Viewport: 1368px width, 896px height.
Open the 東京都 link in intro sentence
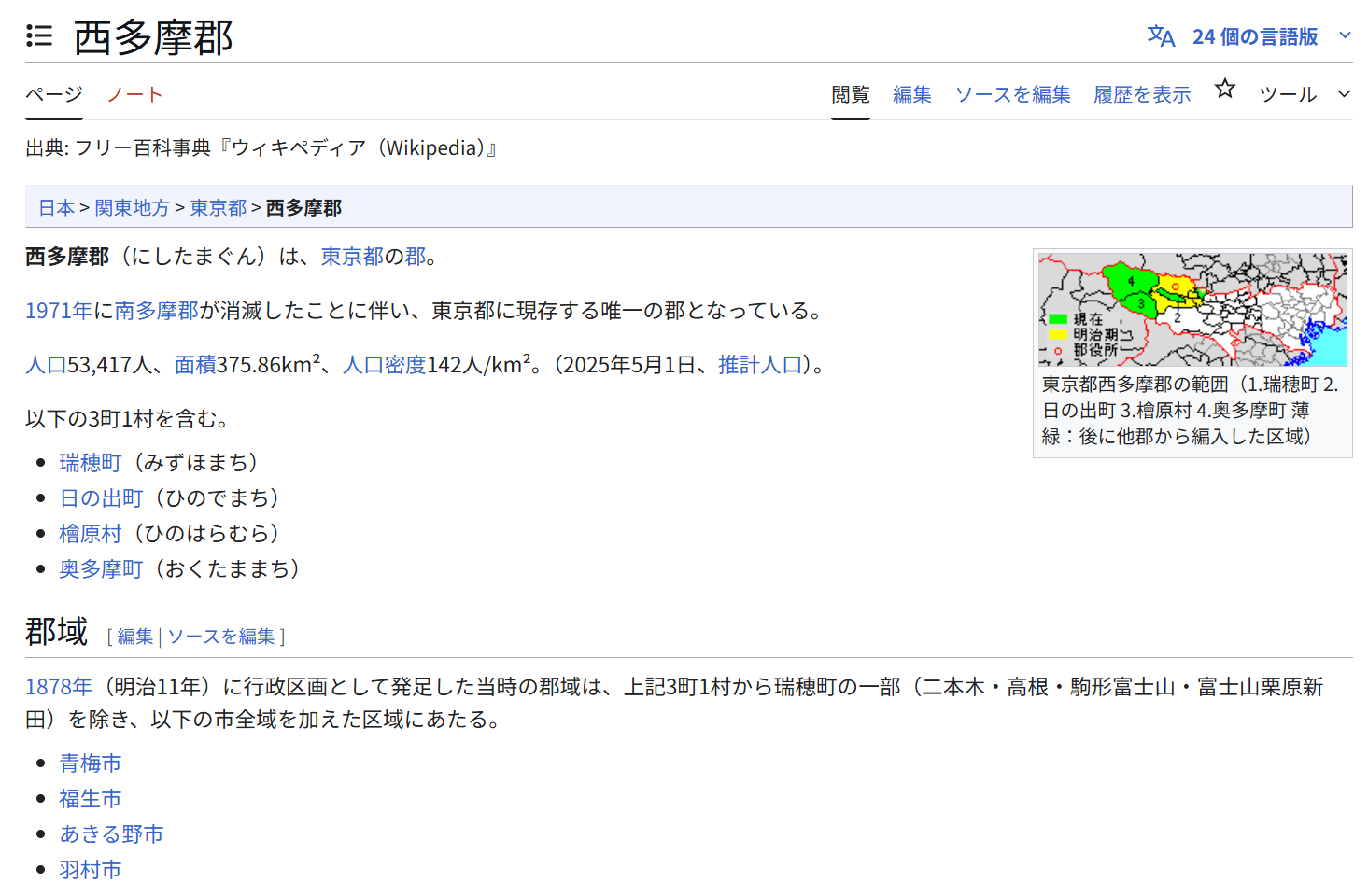[352, 257]
